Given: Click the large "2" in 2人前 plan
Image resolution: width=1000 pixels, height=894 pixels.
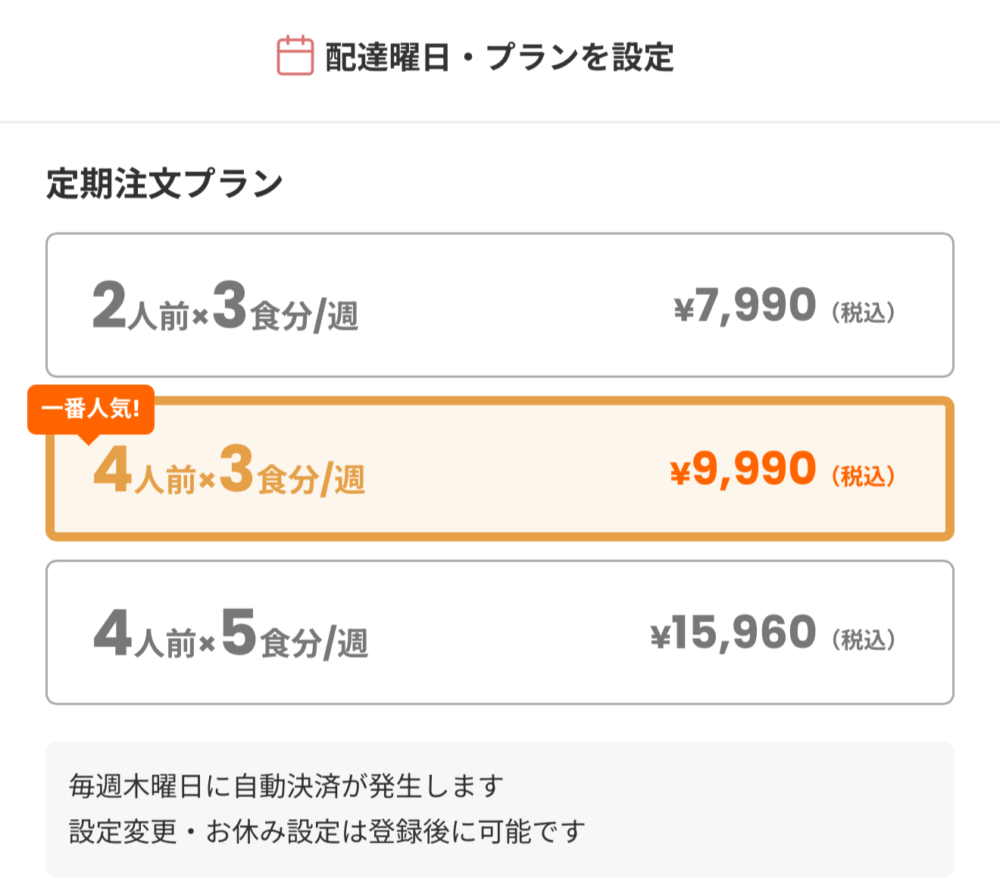Looking at the screenshot, I should pos(108,307).
